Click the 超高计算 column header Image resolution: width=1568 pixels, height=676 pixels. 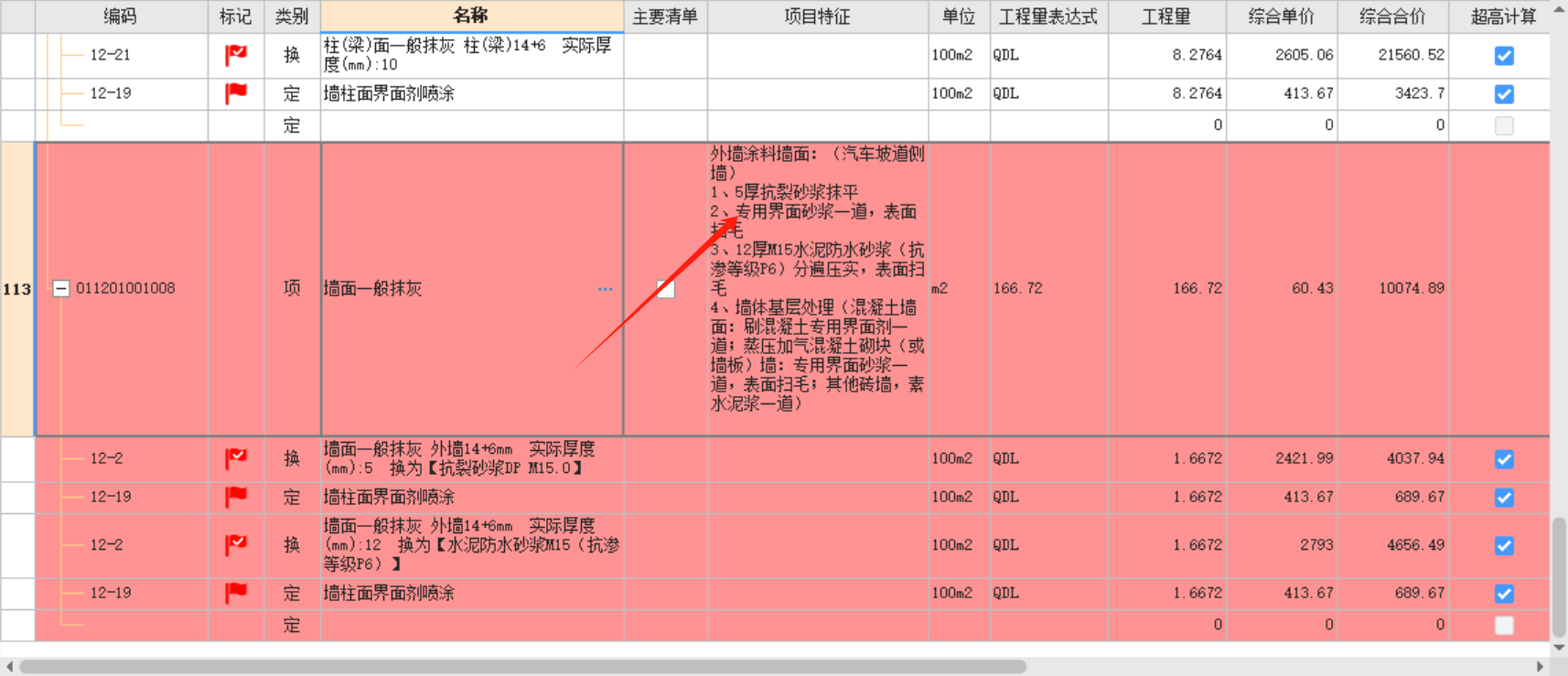coord(1503,16)
